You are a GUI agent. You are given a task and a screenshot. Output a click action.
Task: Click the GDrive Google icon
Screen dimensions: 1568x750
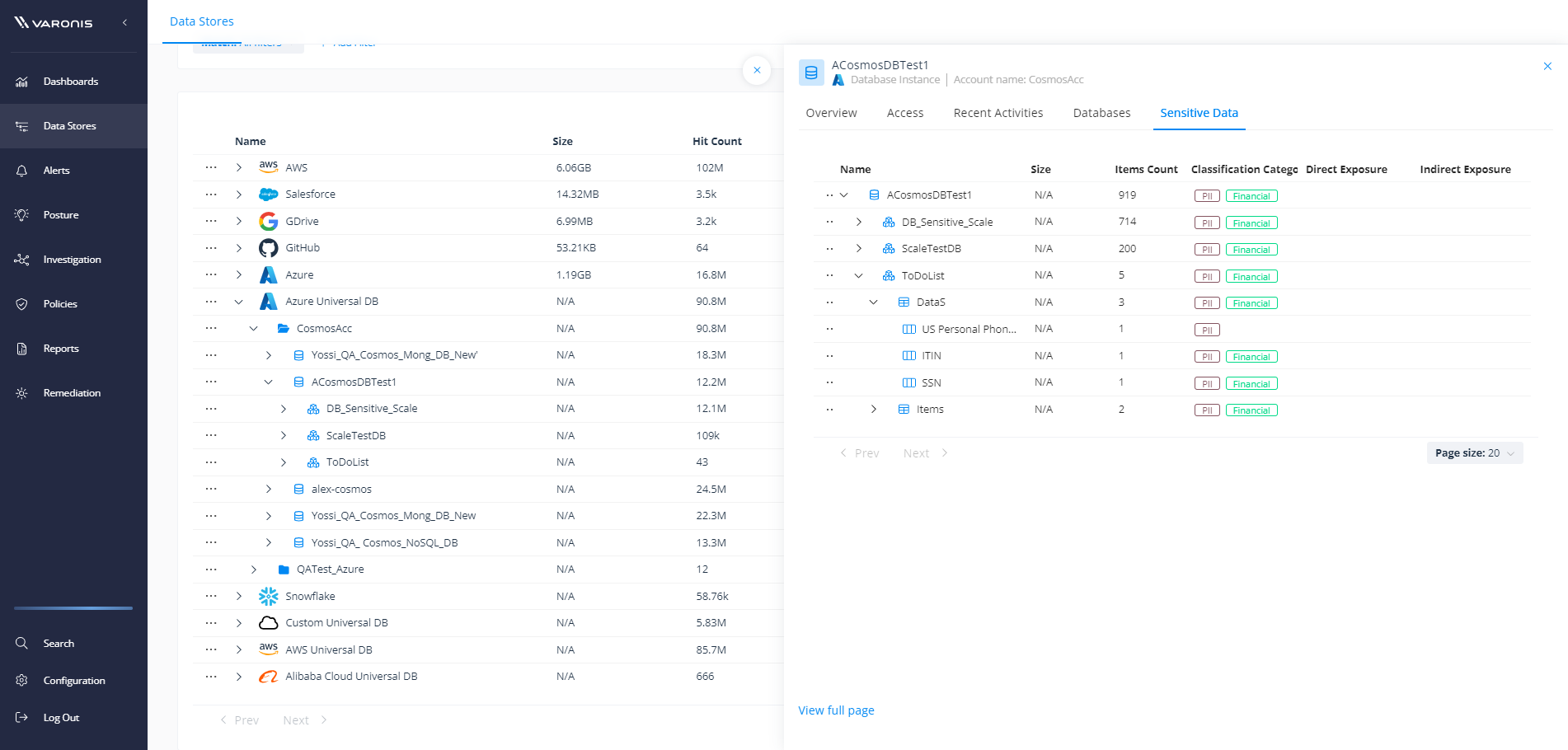[268, 221]
